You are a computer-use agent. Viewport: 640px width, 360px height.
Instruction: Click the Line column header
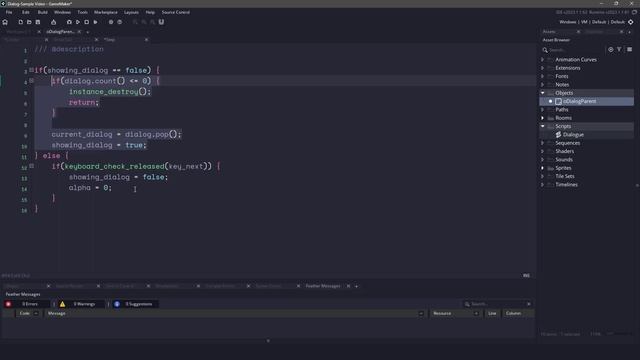point(492,313)
